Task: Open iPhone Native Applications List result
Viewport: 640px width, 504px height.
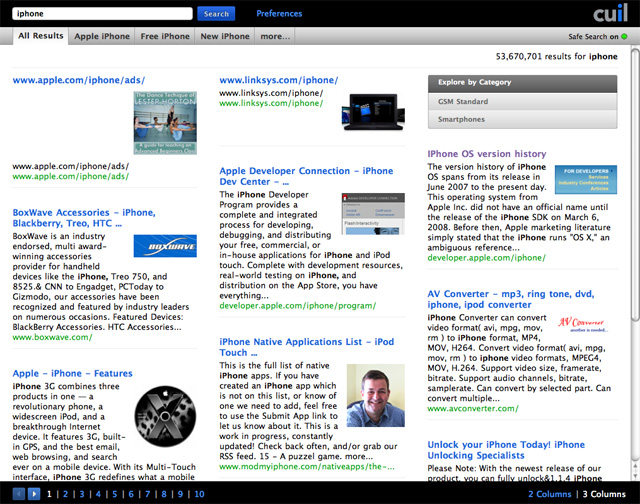Action: click(x=307, y=347)
